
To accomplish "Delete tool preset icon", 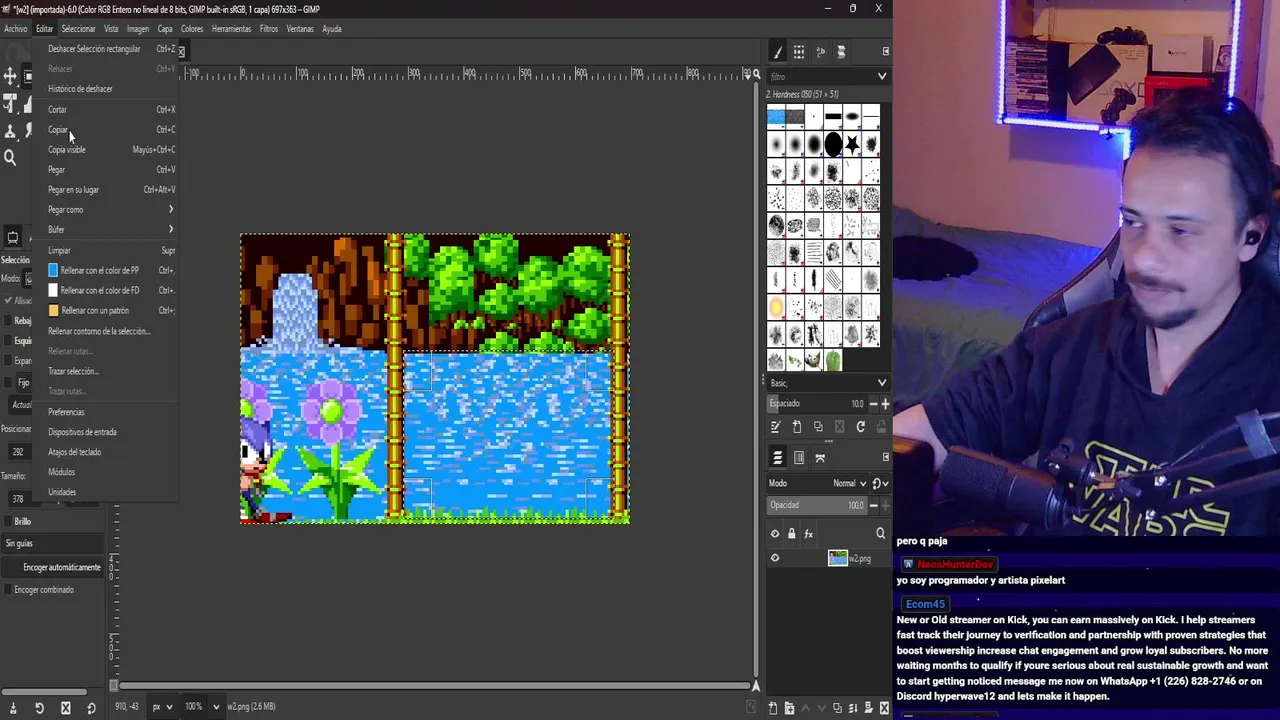I will (x=65, y=708).
